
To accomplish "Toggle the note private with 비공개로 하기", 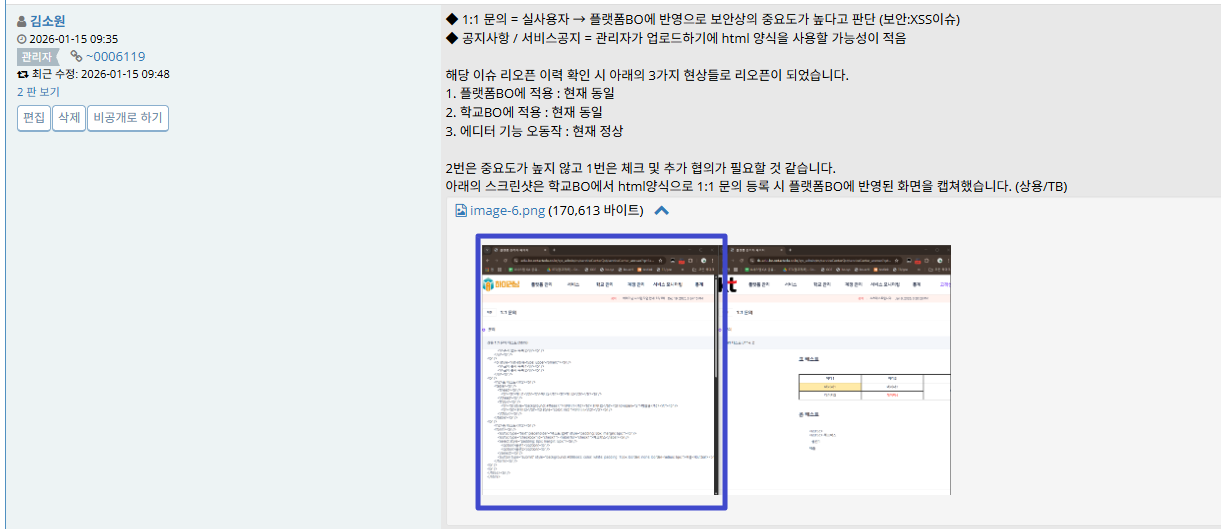I will pyautogui.click(x=127, y=118).
